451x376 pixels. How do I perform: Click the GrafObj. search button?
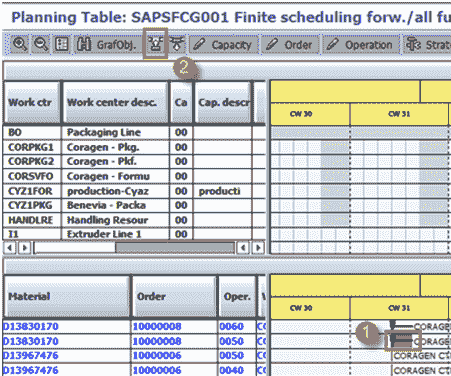[107, 44]
